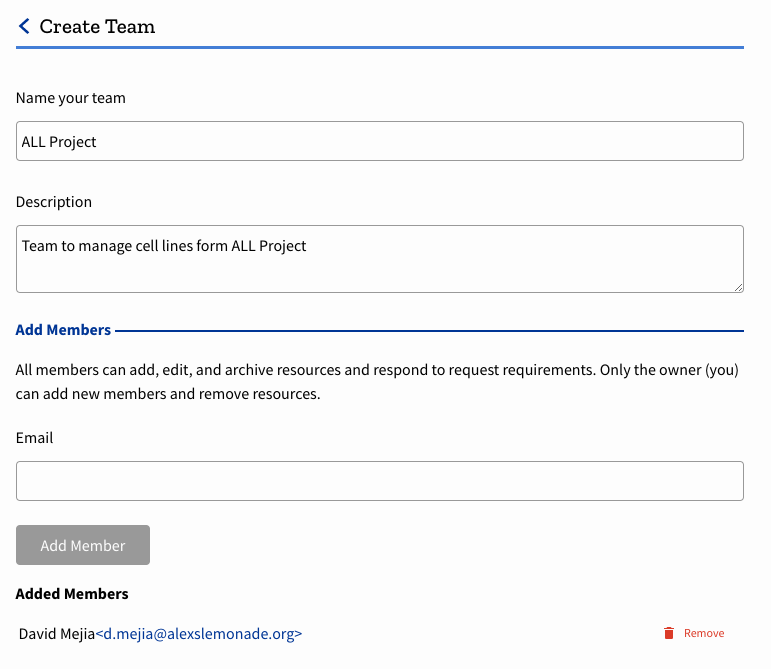The width and height of the screenshot is (771, 669).
Task: Click the "Create Team" page heading
Action: tap(97, 27)
